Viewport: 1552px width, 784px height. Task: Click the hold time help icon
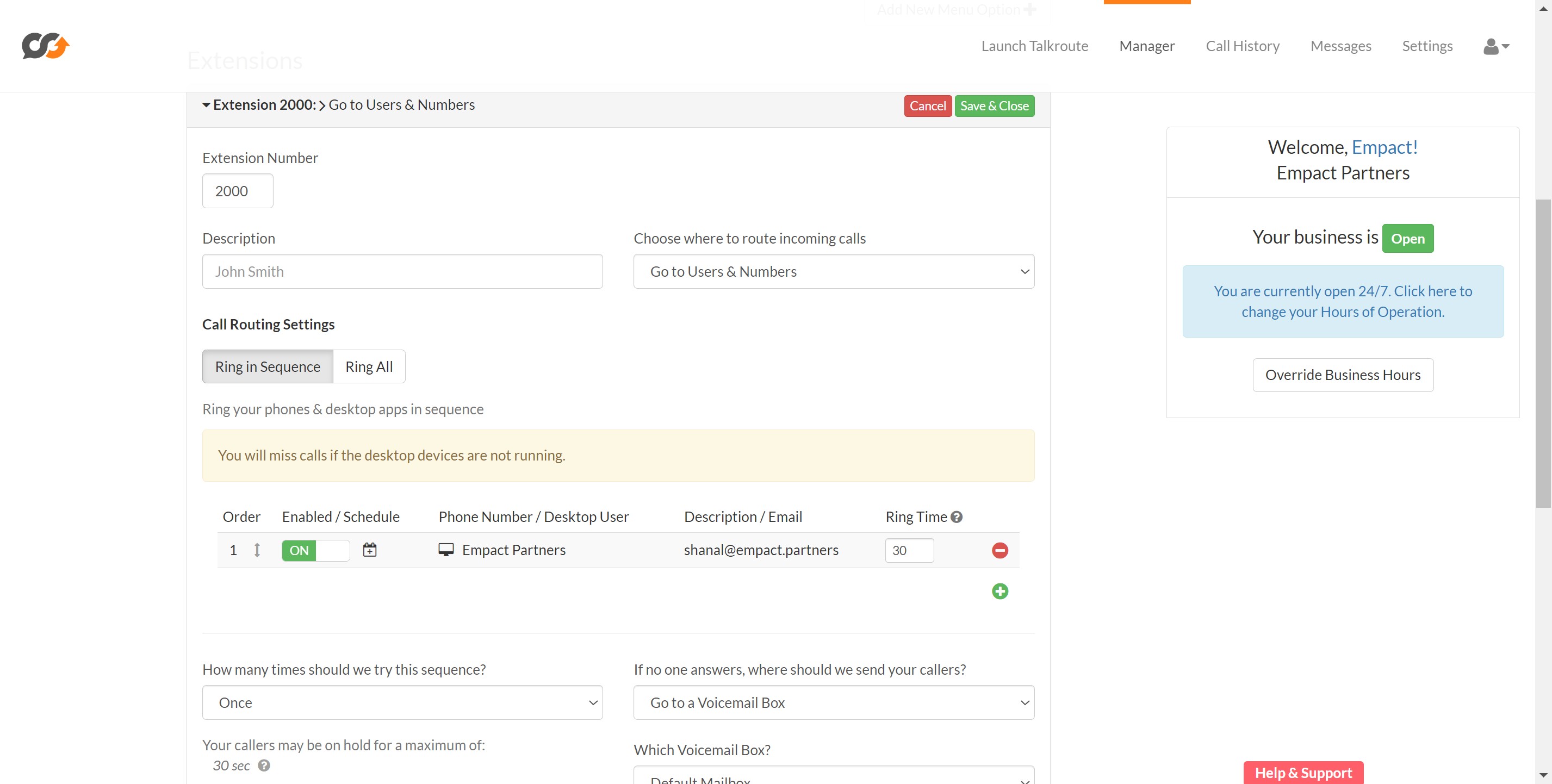pos(264,765)
